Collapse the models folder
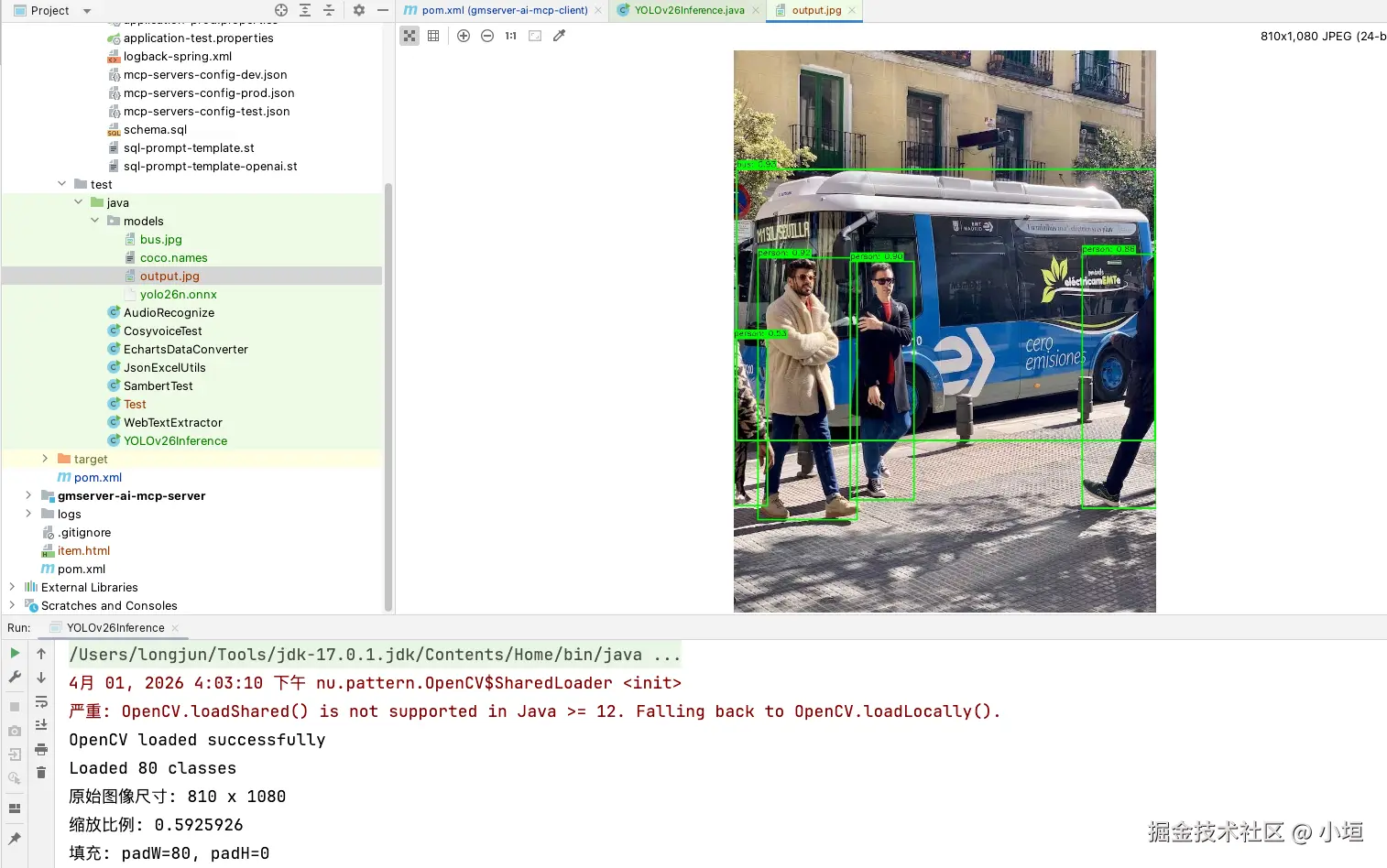The image size is (1387, 868). pyautogui.click(x=94, y=221)
